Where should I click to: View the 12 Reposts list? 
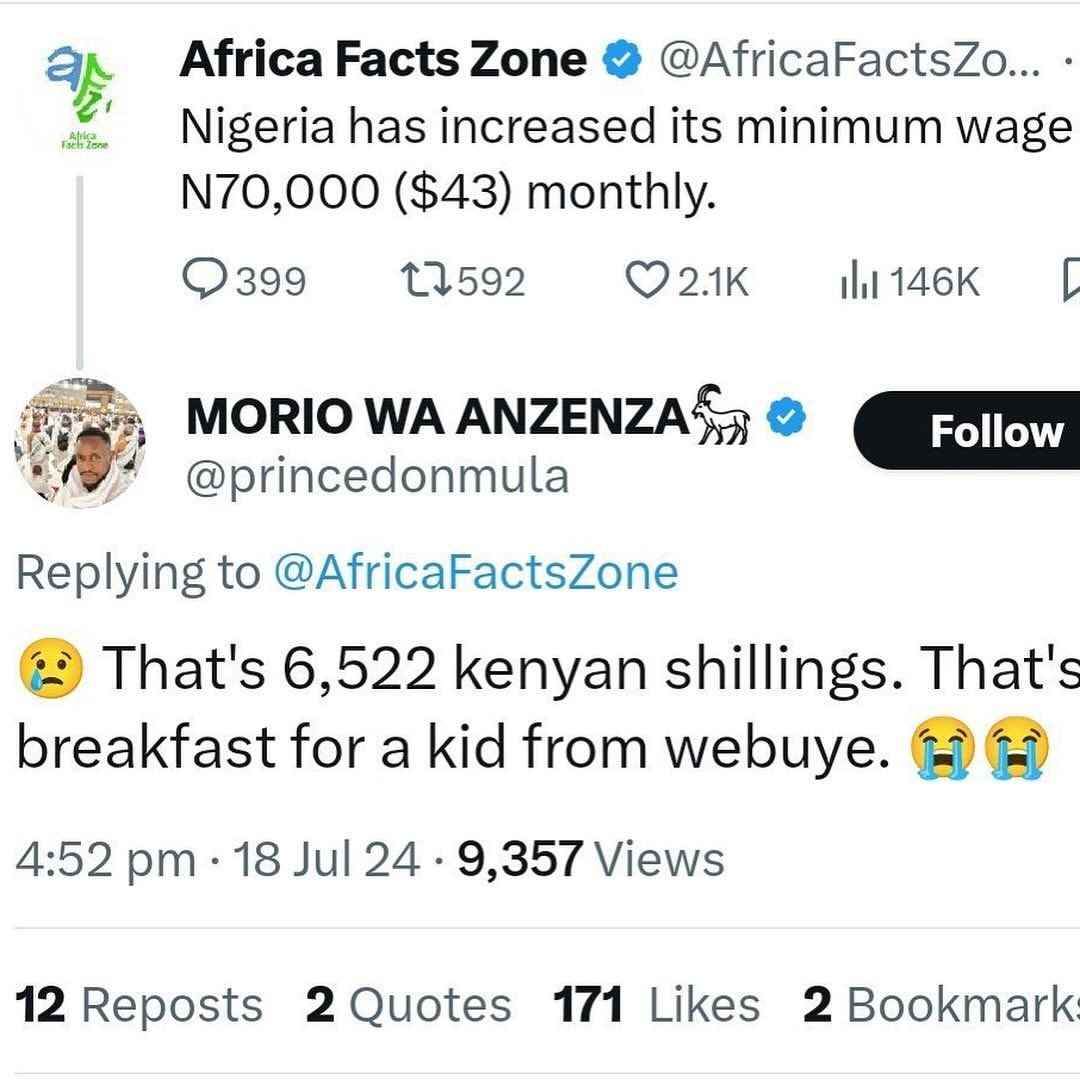pyautogui.click(x=139, y=1004)
